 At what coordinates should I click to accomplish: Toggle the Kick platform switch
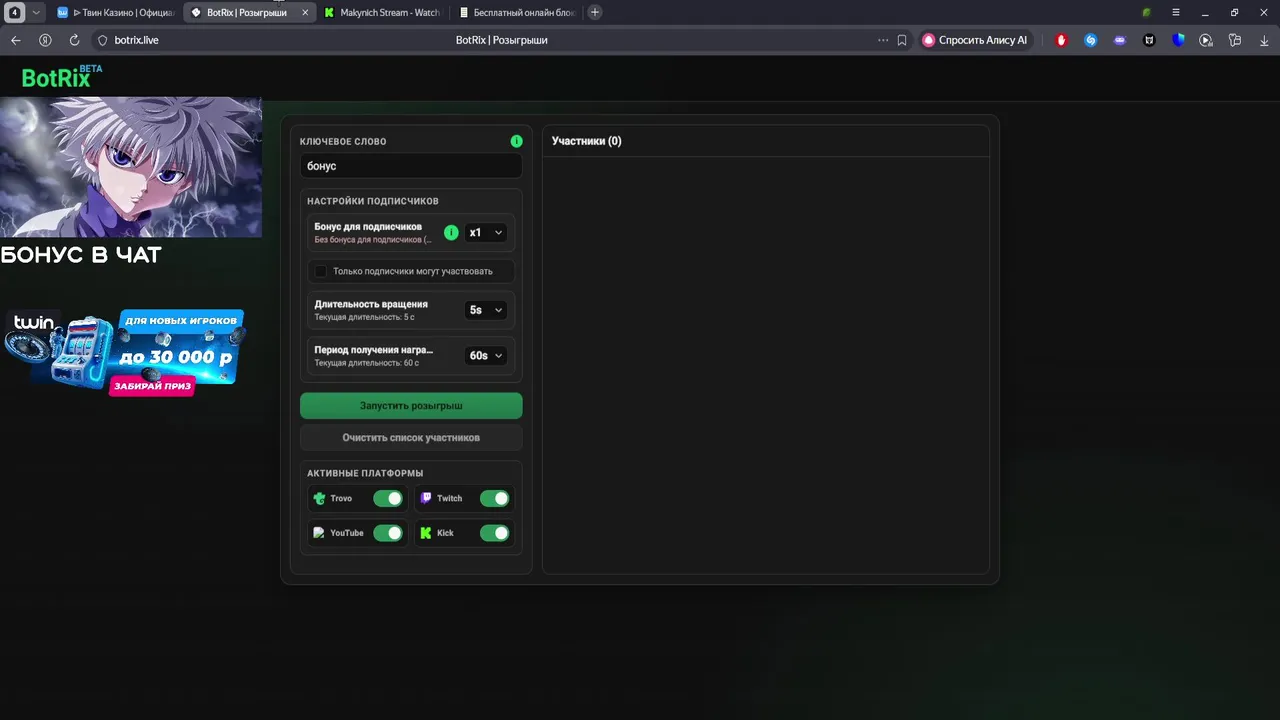tap(495, 533)
